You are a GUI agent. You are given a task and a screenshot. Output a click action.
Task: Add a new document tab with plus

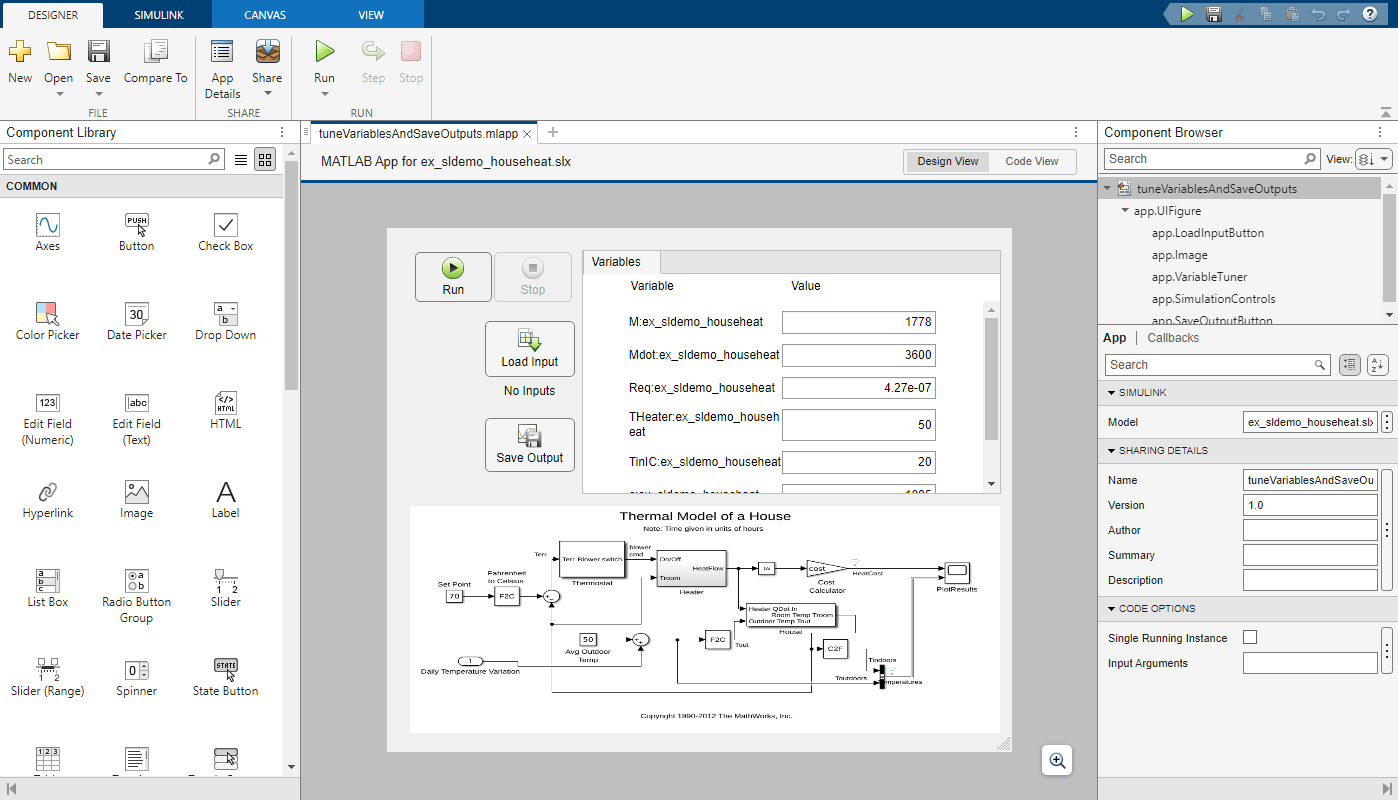(553, 133)
